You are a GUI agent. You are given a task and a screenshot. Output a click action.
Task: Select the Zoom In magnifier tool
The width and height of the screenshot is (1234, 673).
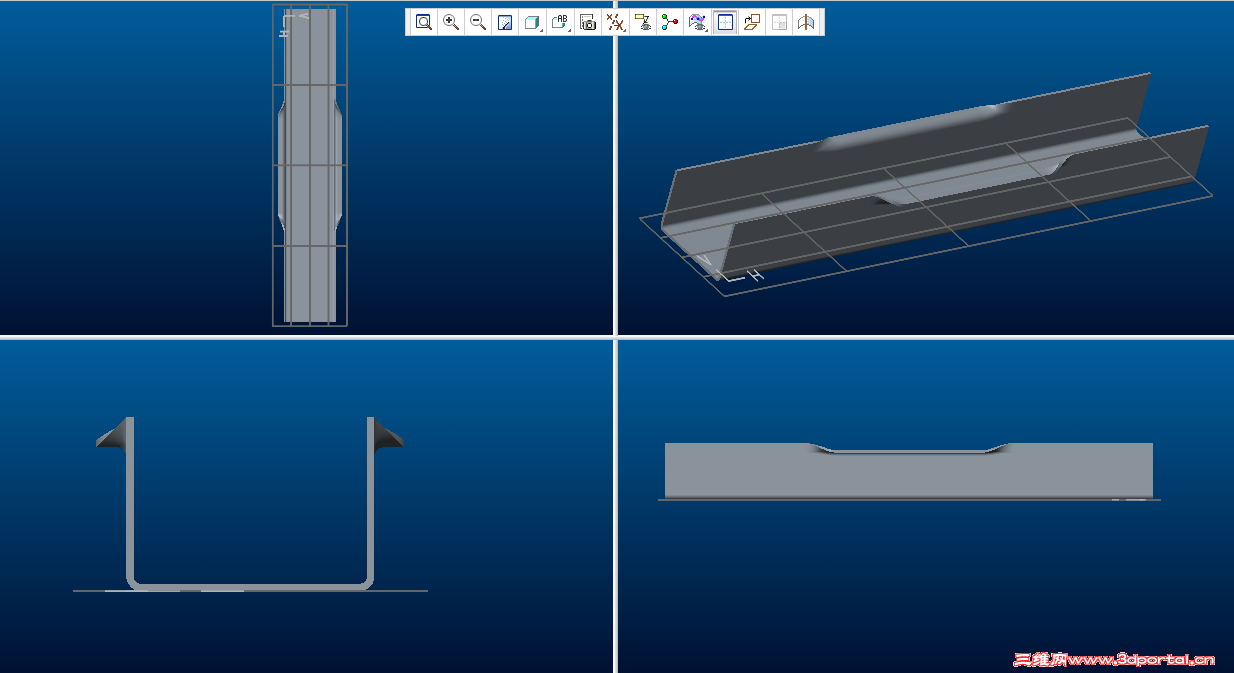click(451, 22)
